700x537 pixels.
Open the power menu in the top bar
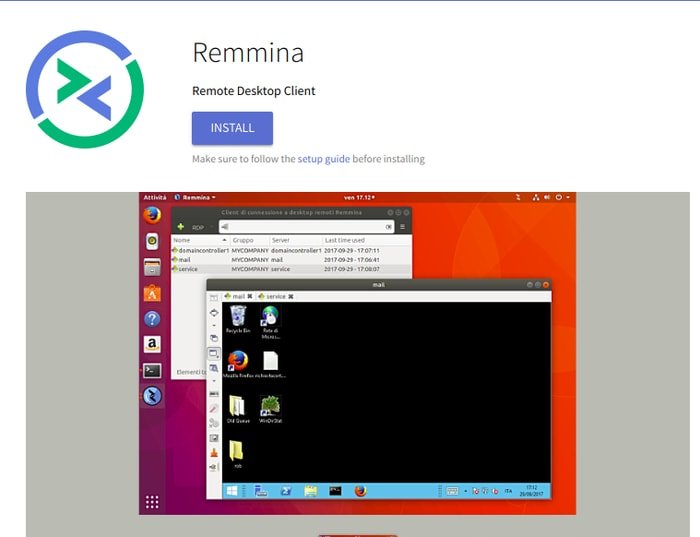click(562, 197)
